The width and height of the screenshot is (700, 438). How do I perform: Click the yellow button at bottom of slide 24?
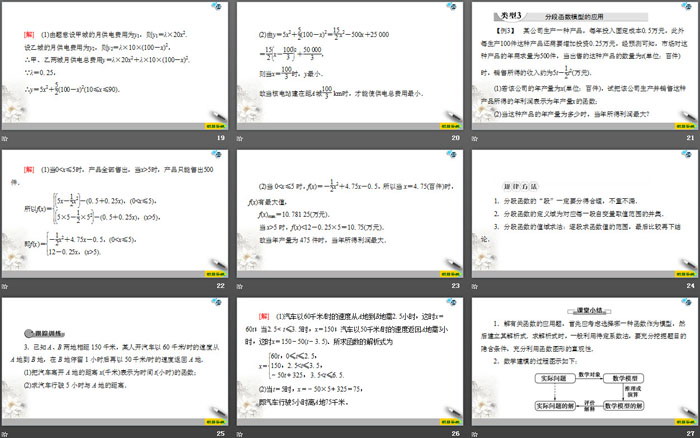pyautogui.click(x=685, y=274)
